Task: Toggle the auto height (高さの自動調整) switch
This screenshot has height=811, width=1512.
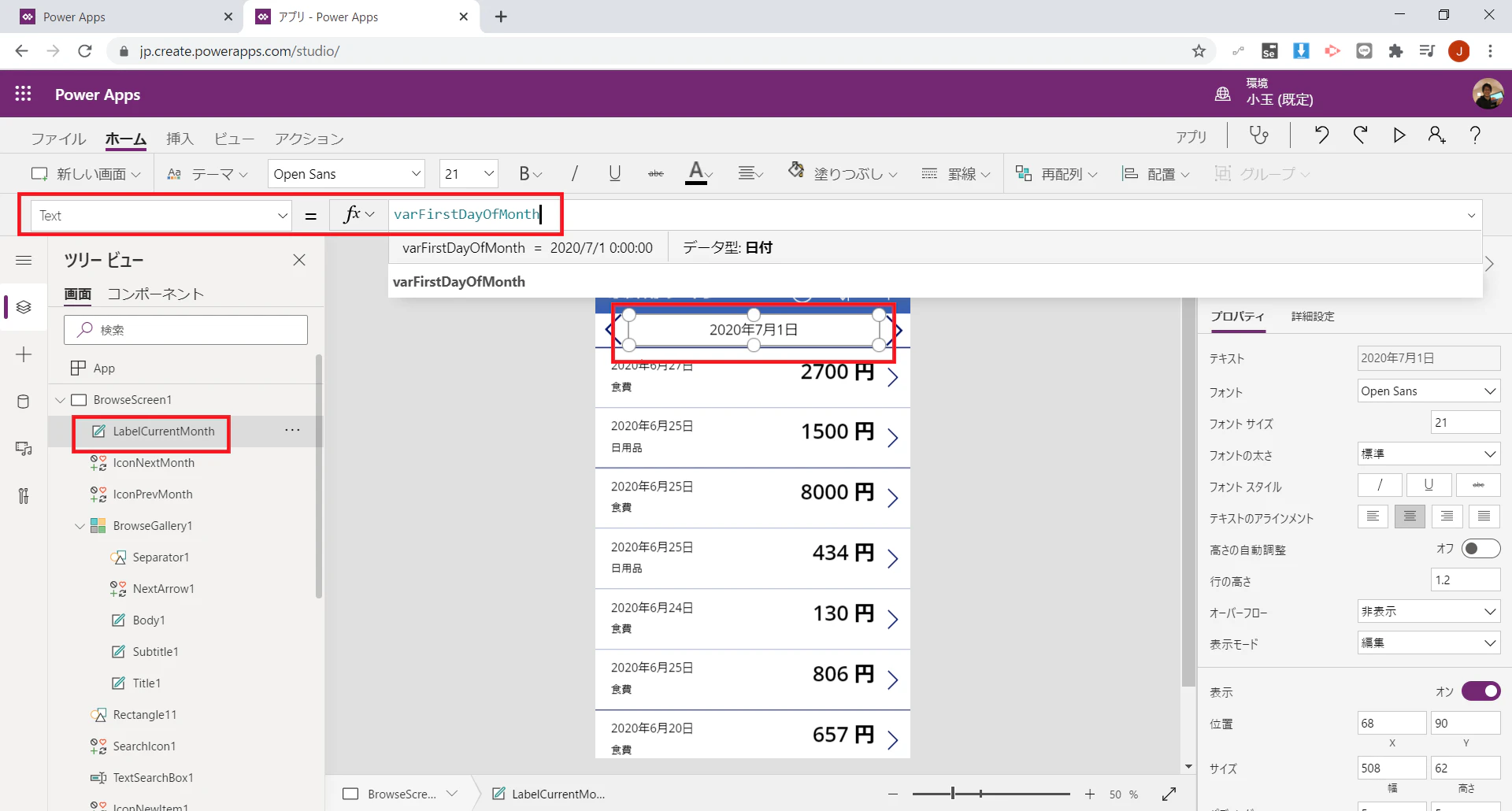Action: point(1480,548)
